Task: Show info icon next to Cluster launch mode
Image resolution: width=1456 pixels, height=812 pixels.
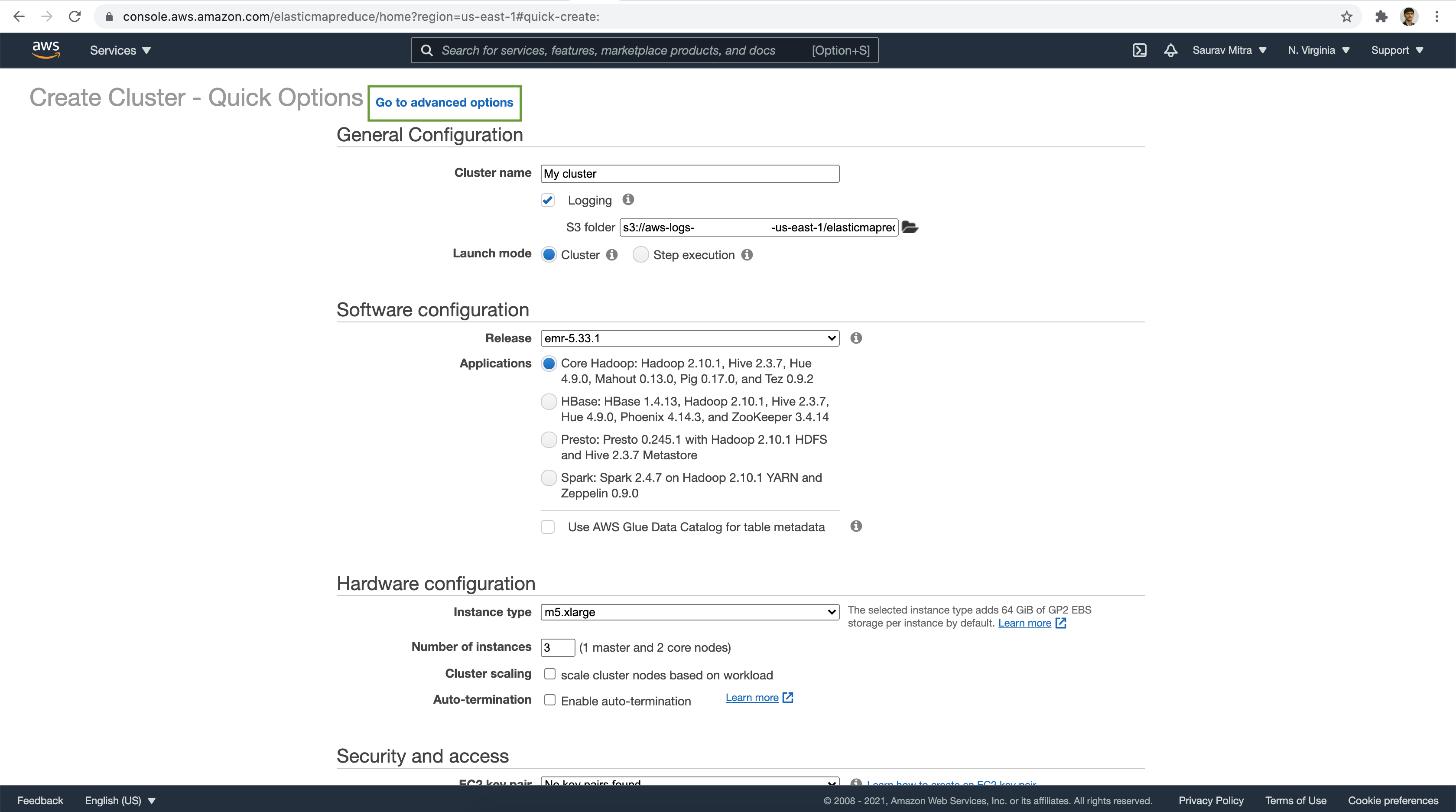Action: [x=611, y=255]
